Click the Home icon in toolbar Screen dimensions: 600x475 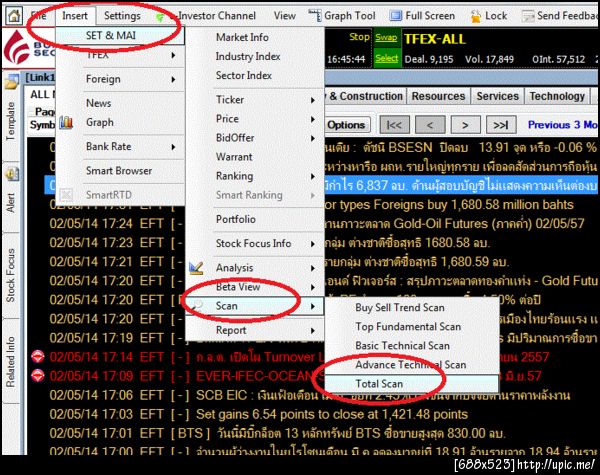tap(14, 16)
